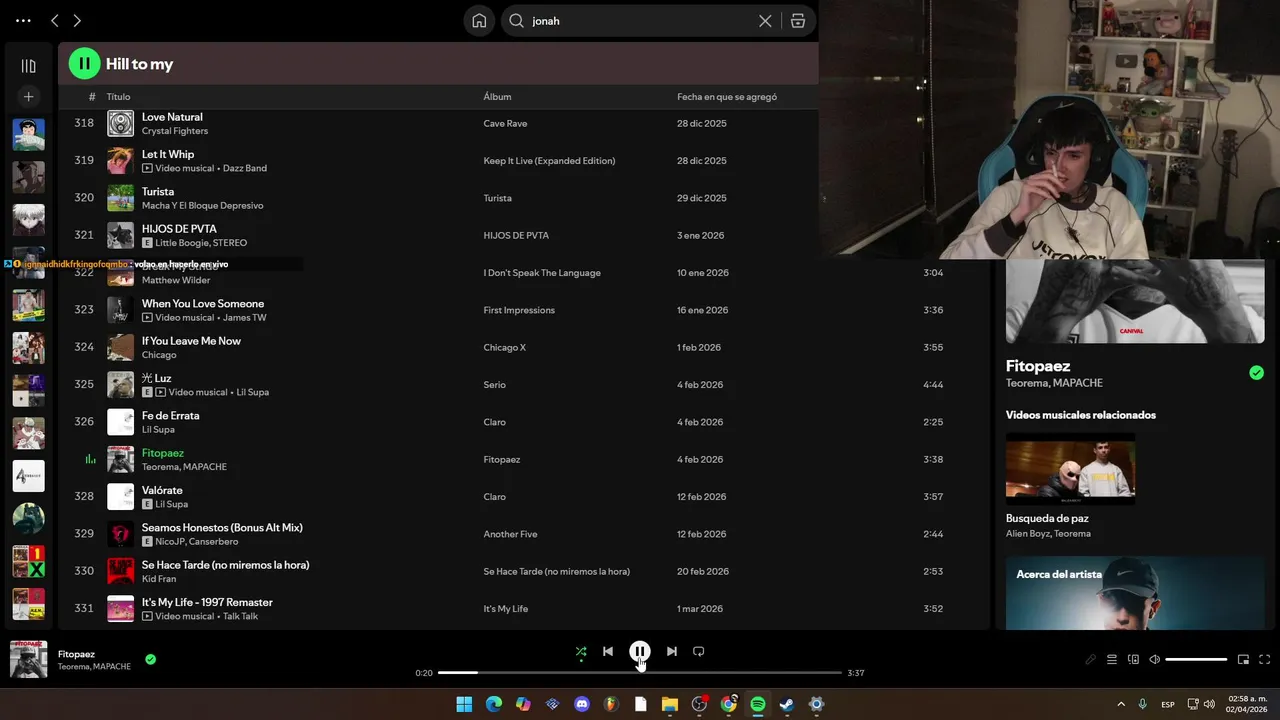Image resolution: width=1280 pixels, height=720 pixels.
Task: Select the track 'When You Love Someone'
Action: (203, 303)
